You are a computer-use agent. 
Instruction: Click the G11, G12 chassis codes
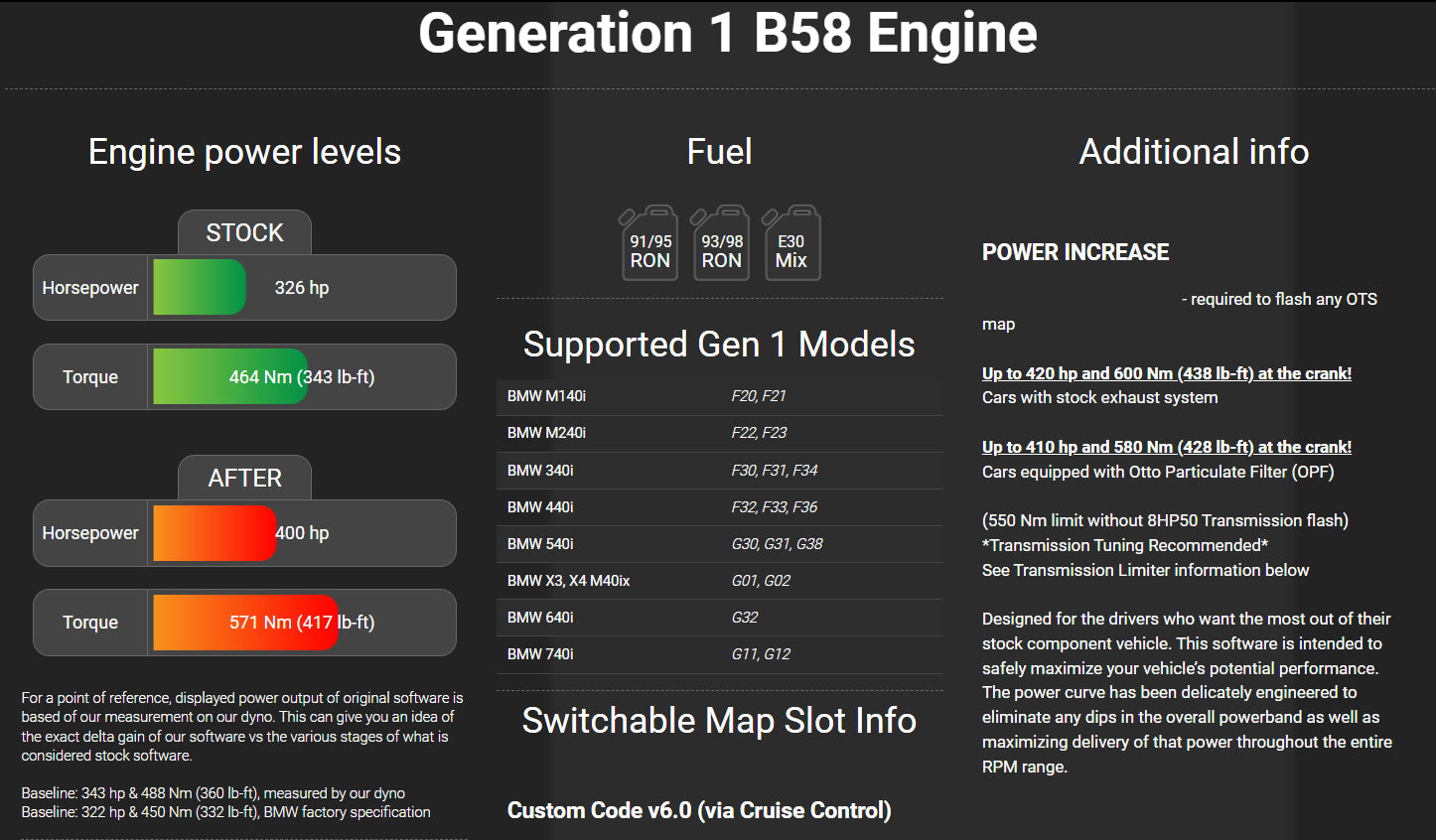point(761,654)
